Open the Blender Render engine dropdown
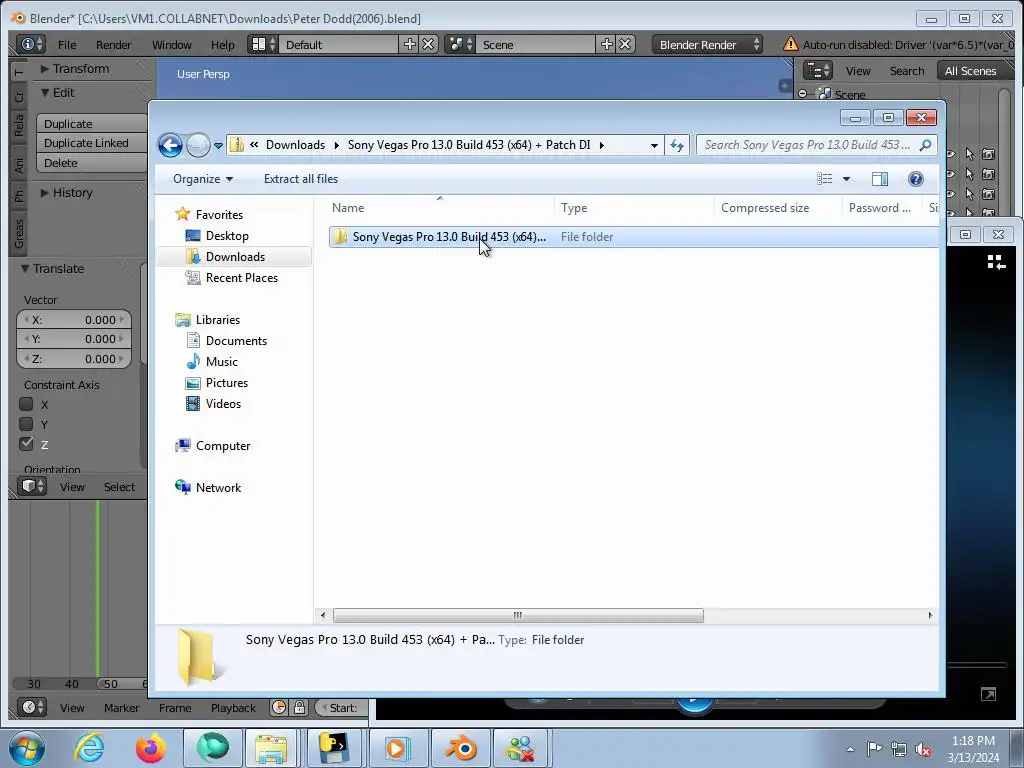The image size is (1024, 768). pyautogui.click(x=707, y=44)
